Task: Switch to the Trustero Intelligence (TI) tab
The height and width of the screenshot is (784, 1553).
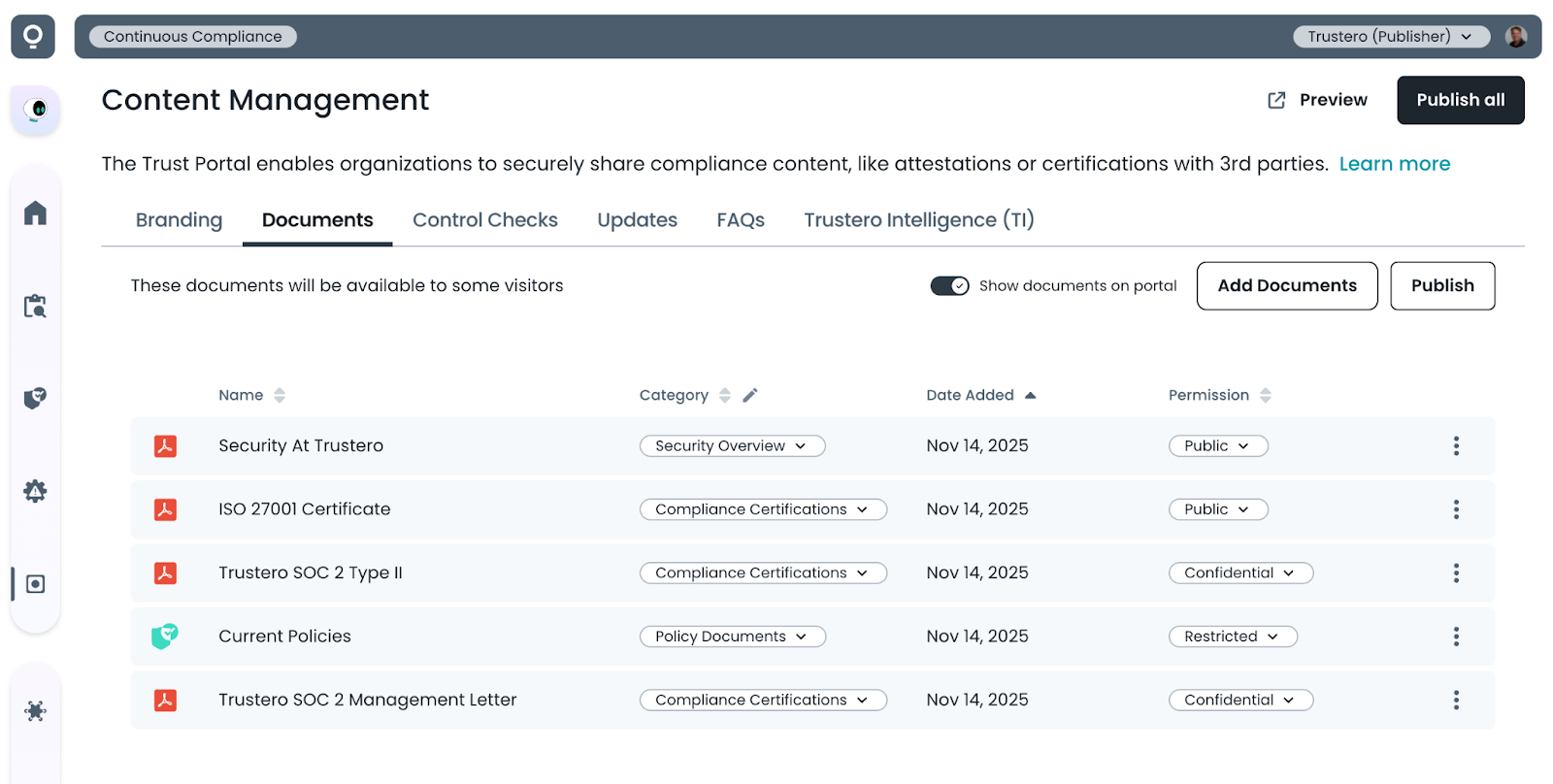Action: pyautogui.click(x=918, y=220)
